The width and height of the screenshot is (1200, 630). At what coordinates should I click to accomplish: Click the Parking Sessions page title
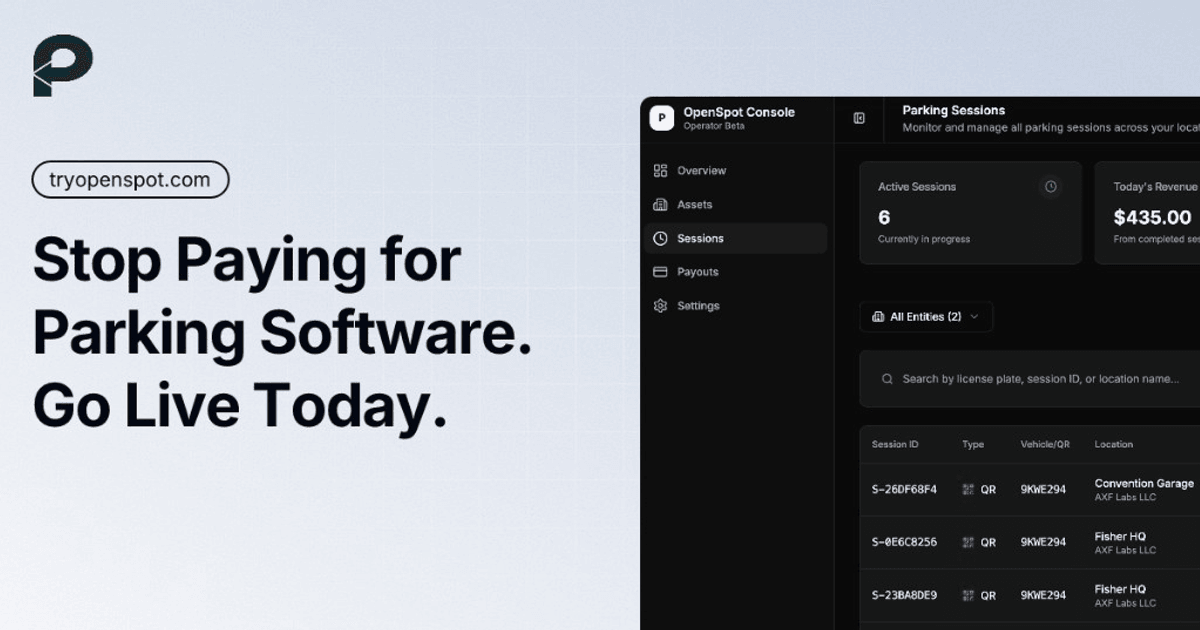(954, 110)
